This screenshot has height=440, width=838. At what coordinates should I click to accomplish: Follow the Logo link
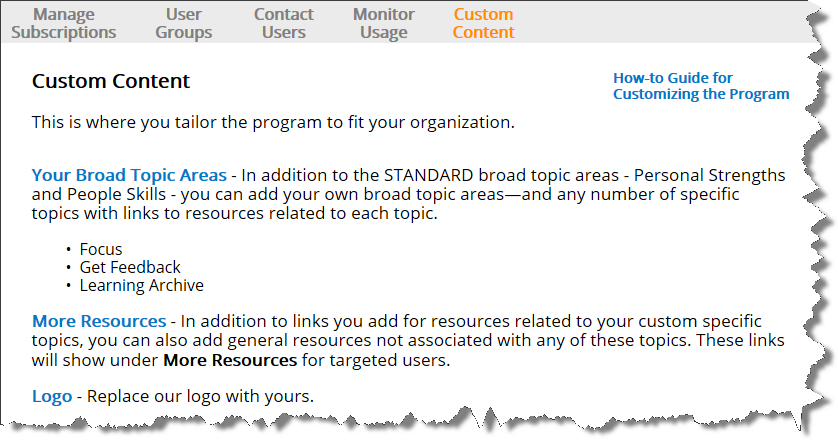click(52, 396)
